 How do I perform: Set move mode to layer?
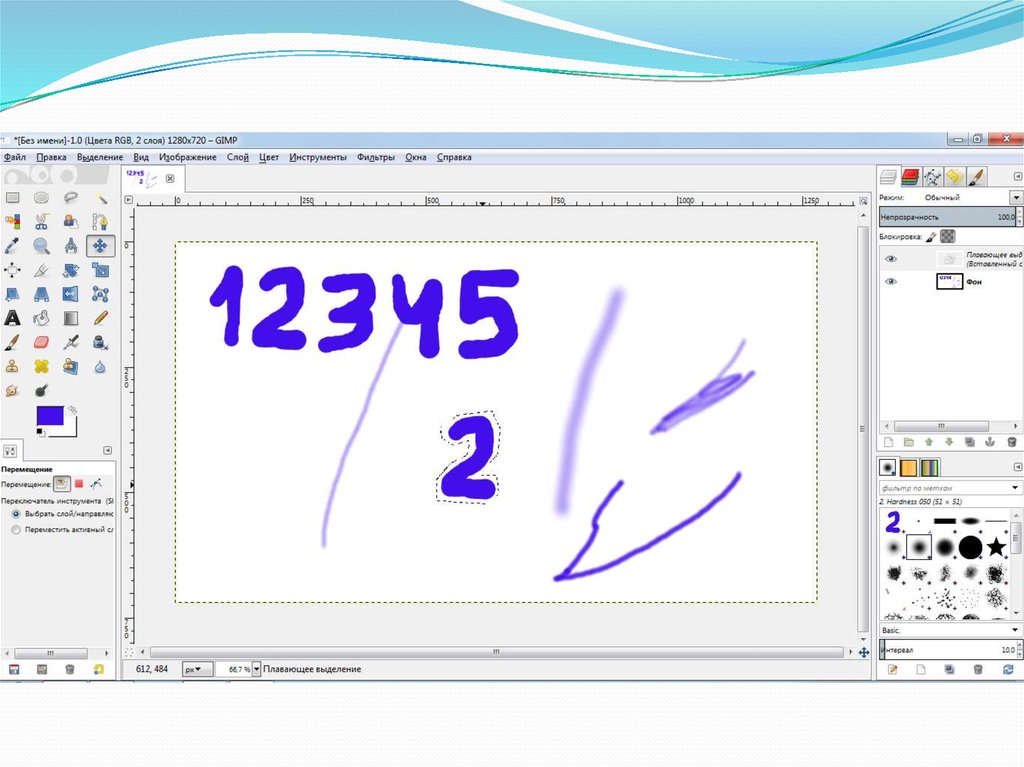coord(61,484)
